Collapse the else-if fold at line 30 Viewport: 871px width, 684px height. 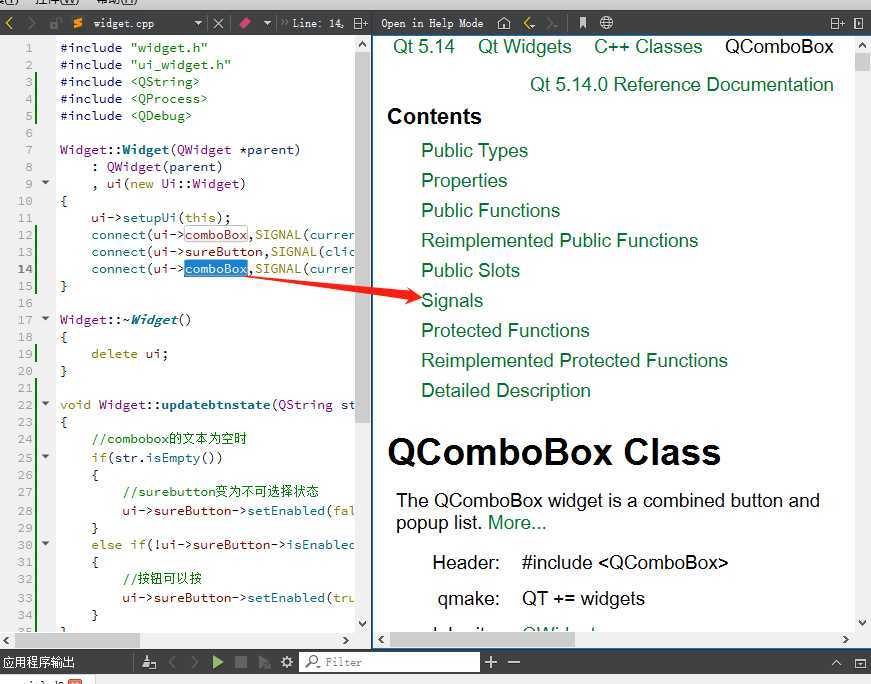(46, 543)
